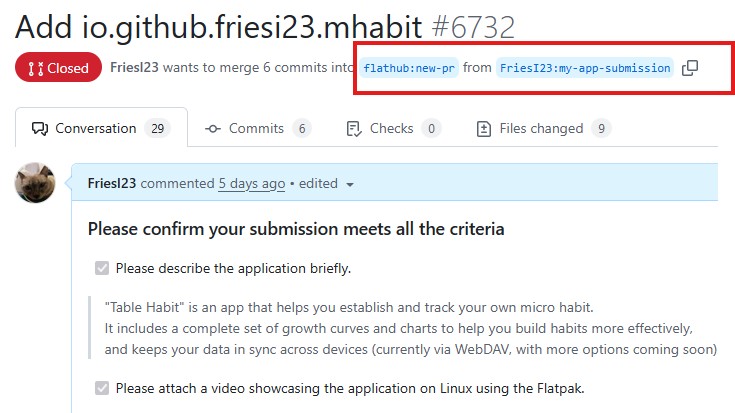Open the Checks tab
This screenshot has width=735, height=413.
(x=394, y=128)
